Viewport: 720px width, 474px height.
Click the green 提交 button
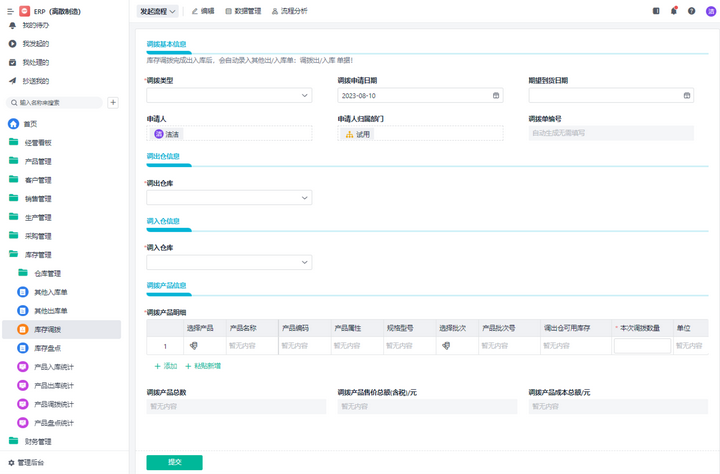point(174,462)
